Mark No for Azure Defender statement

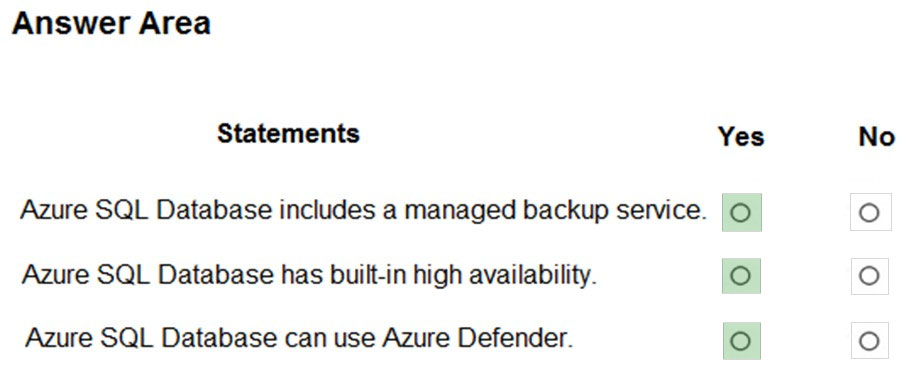869,341
